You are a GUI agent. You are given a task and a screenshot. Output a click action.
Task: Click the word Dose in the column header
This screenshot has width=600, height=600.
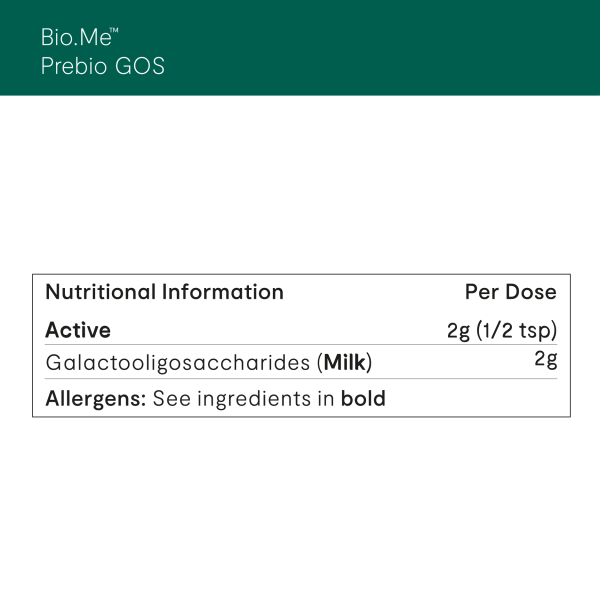[530, 292]
